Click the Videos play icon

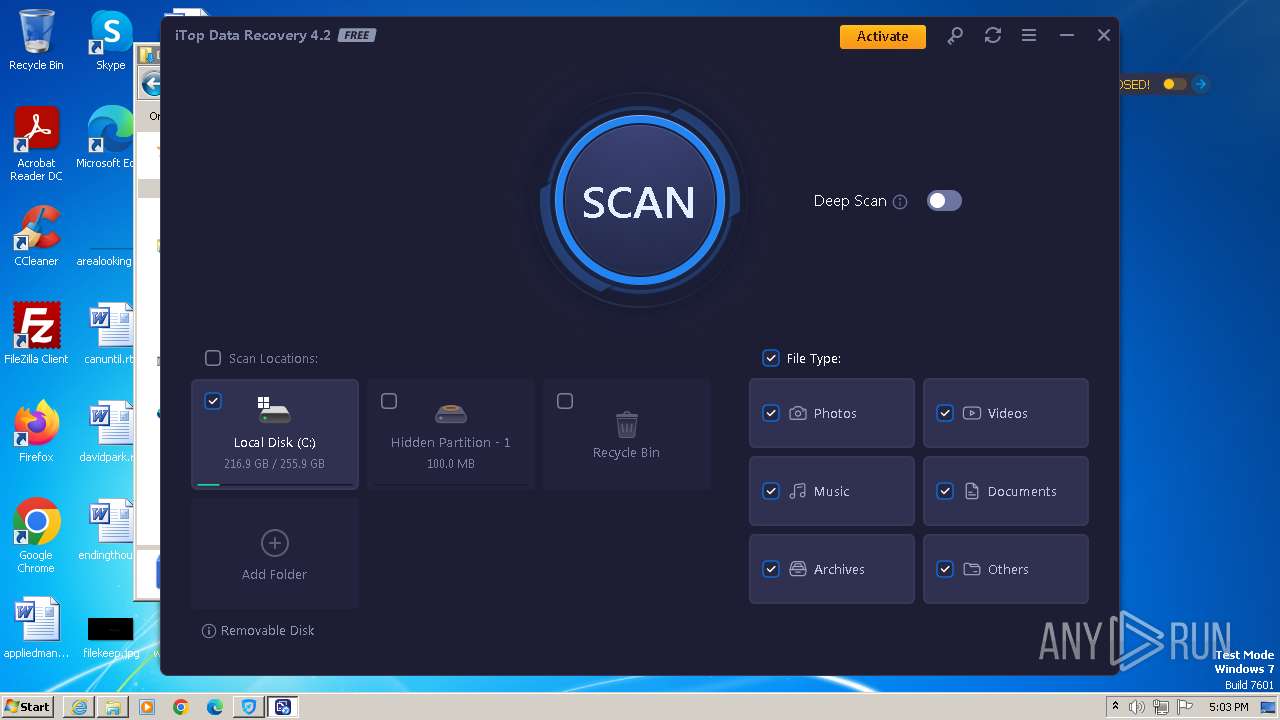(972, 413)
